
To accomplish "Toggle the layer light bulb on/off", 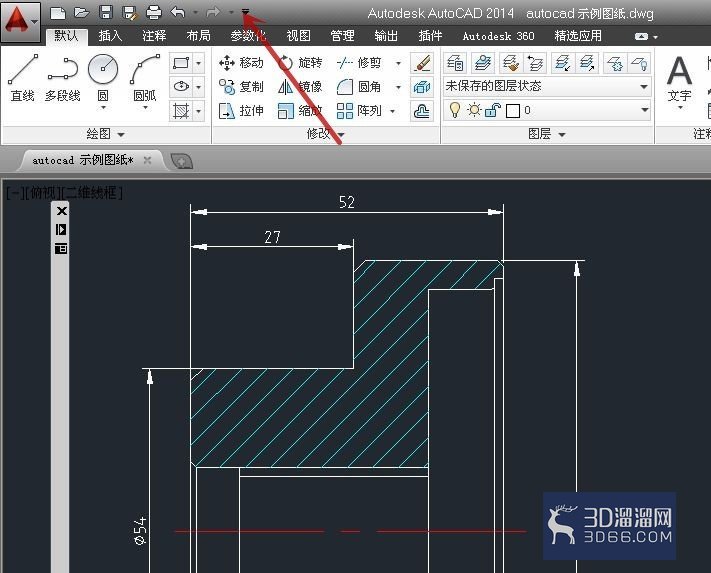I will coord(454,110).
